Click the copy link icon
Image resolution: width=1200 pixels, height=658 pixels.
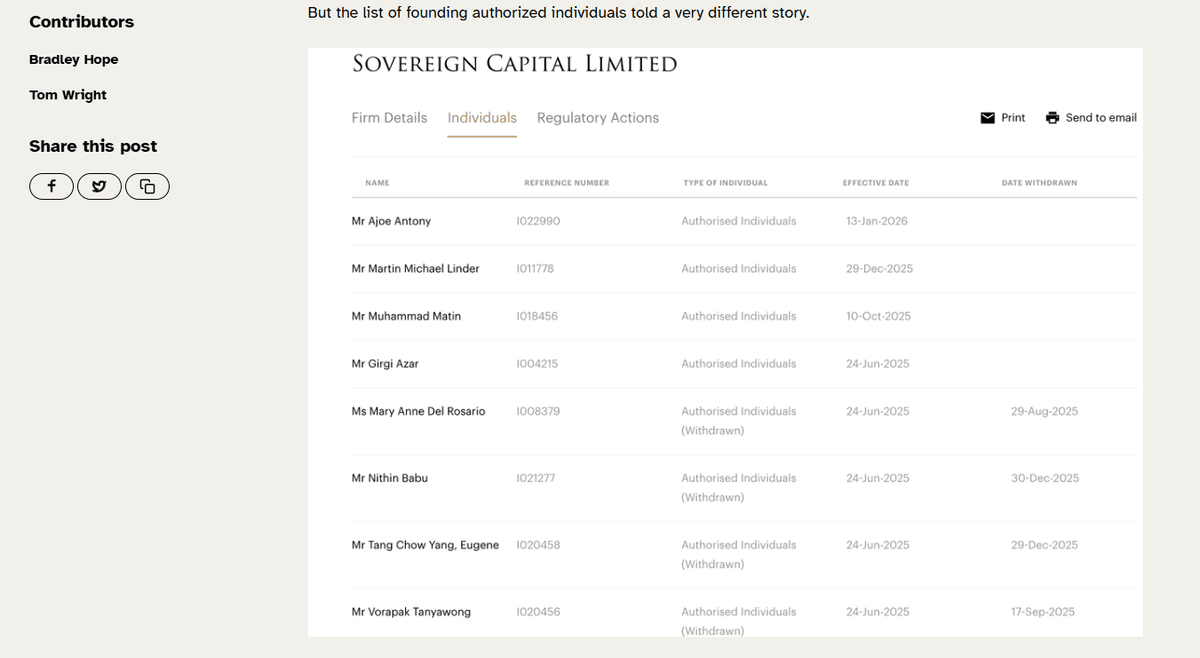coord(147,186)
